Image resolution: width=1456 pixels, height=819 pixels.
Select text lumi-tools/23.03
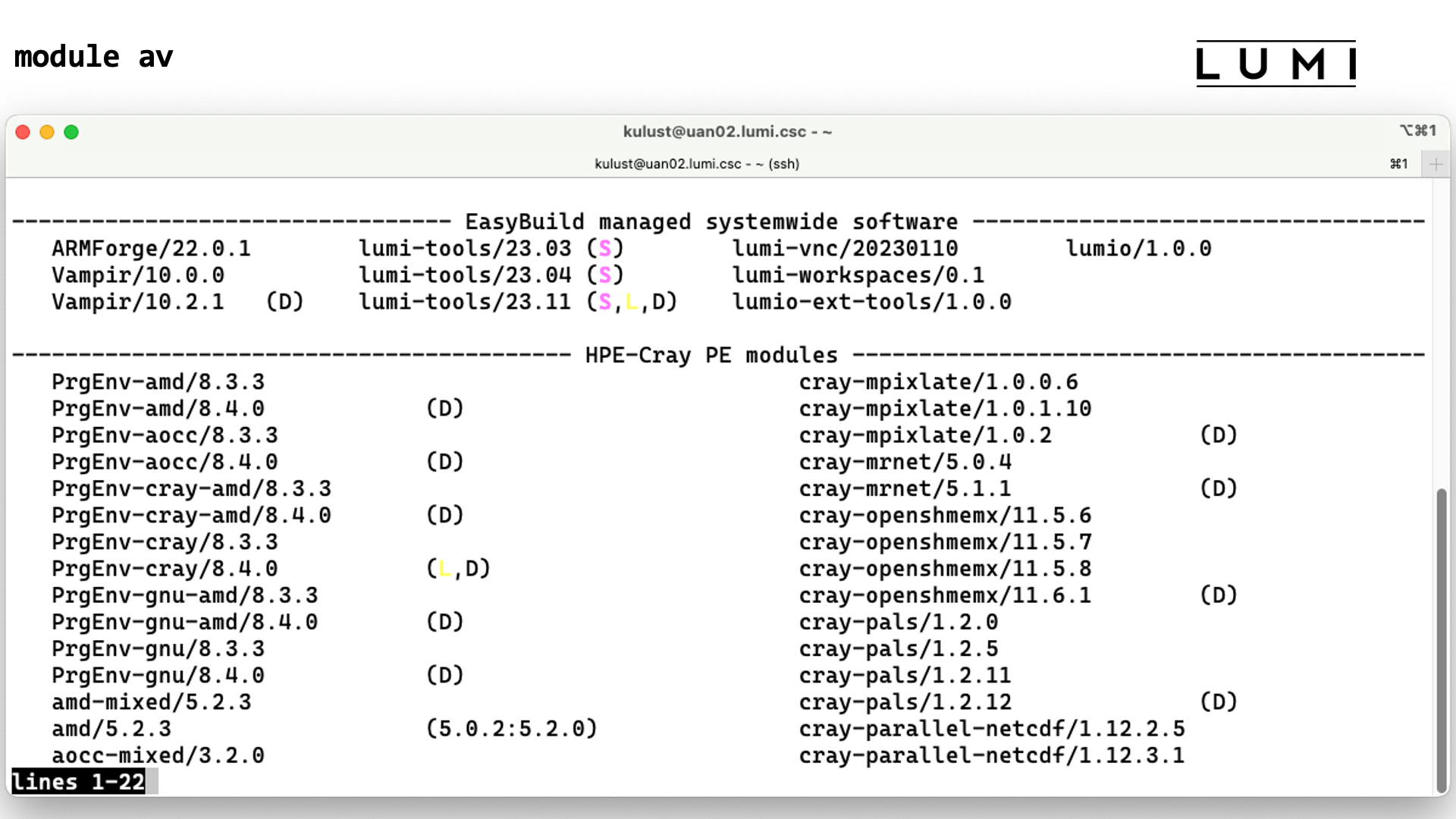(x=465, y=249)
